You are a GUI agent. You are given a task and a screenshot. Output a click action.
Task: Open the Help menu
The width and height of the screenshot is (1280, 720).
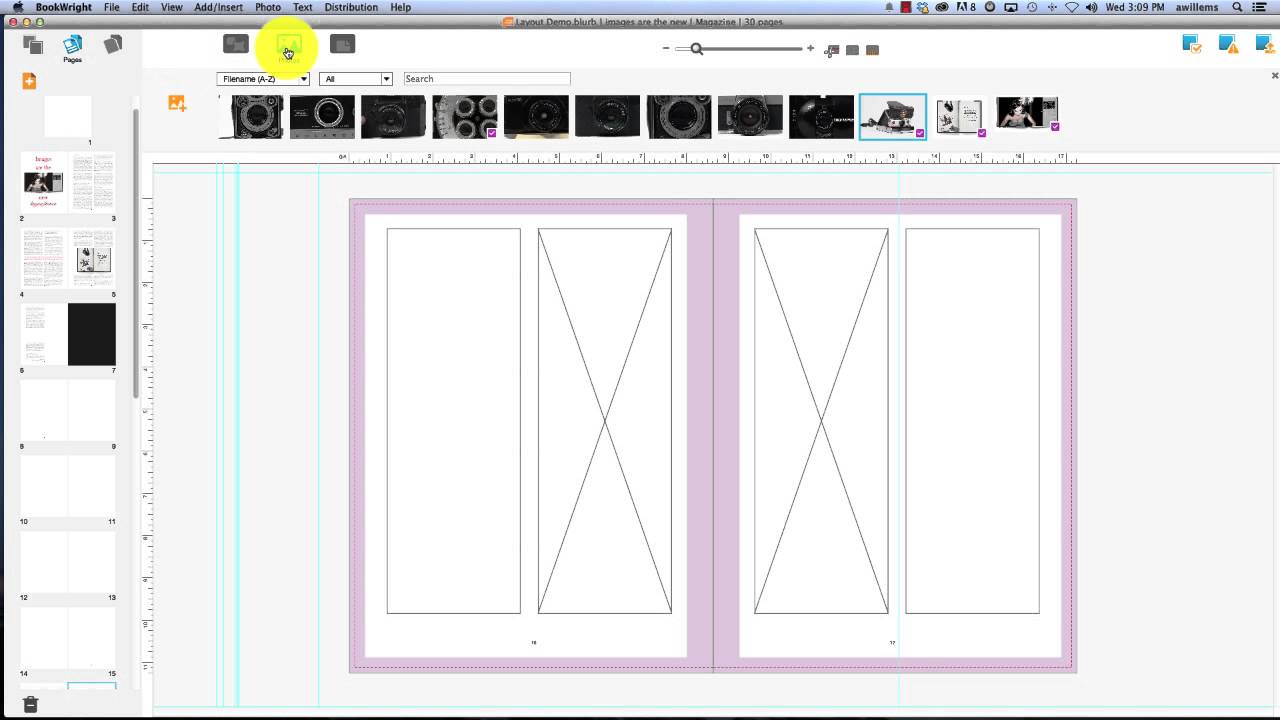point(400,7)
